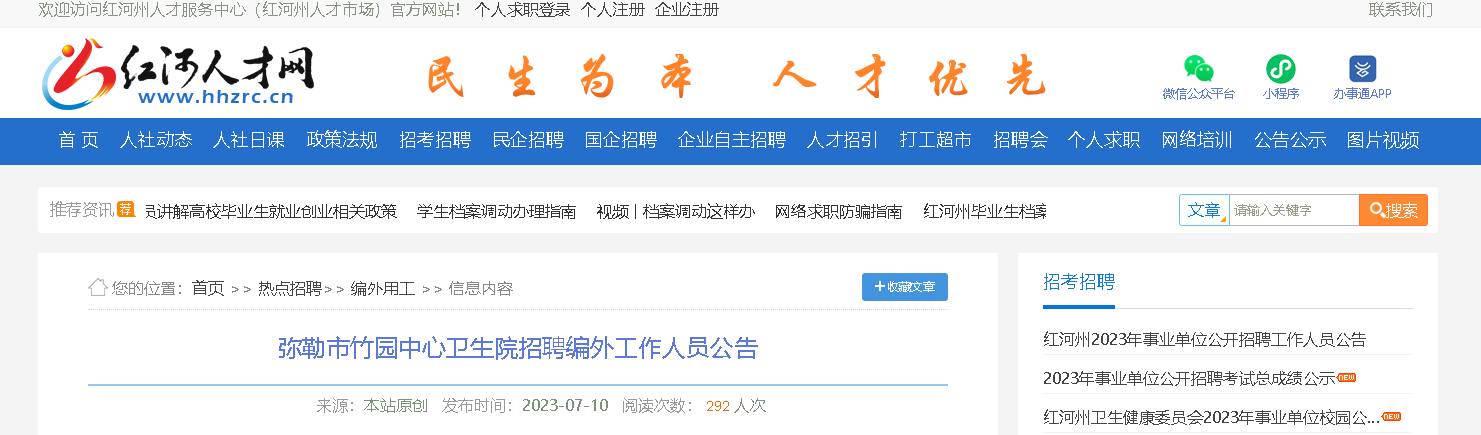This screenshot has height=435, width=1481.
Task: Click the orange 荐 badge icon
Action: point(125,209)
